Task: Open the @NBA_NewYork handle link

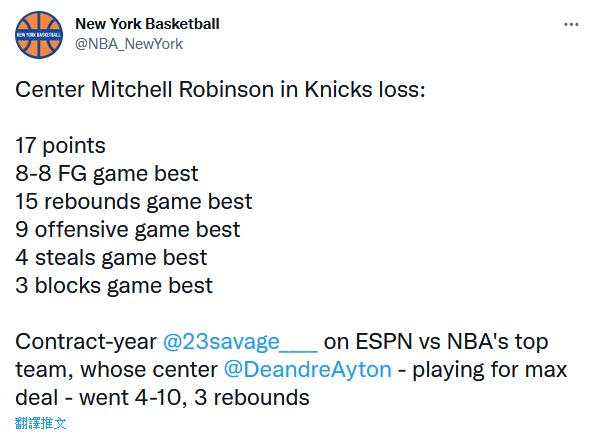Action: pos(129,44)
